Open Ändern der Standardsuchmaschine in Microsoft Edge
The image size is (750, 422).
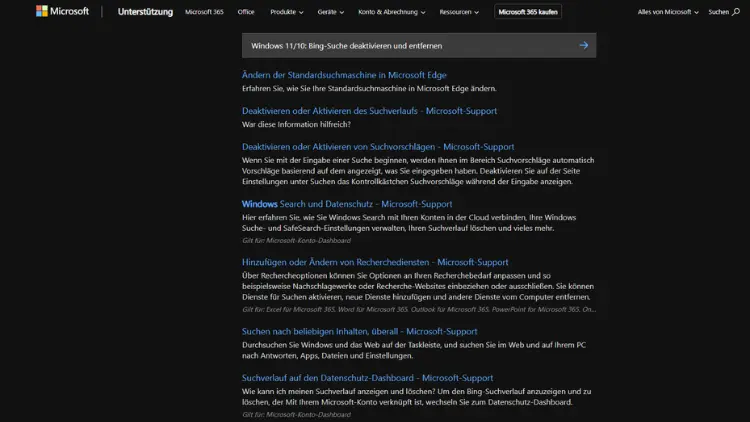[x=344, y=75]
